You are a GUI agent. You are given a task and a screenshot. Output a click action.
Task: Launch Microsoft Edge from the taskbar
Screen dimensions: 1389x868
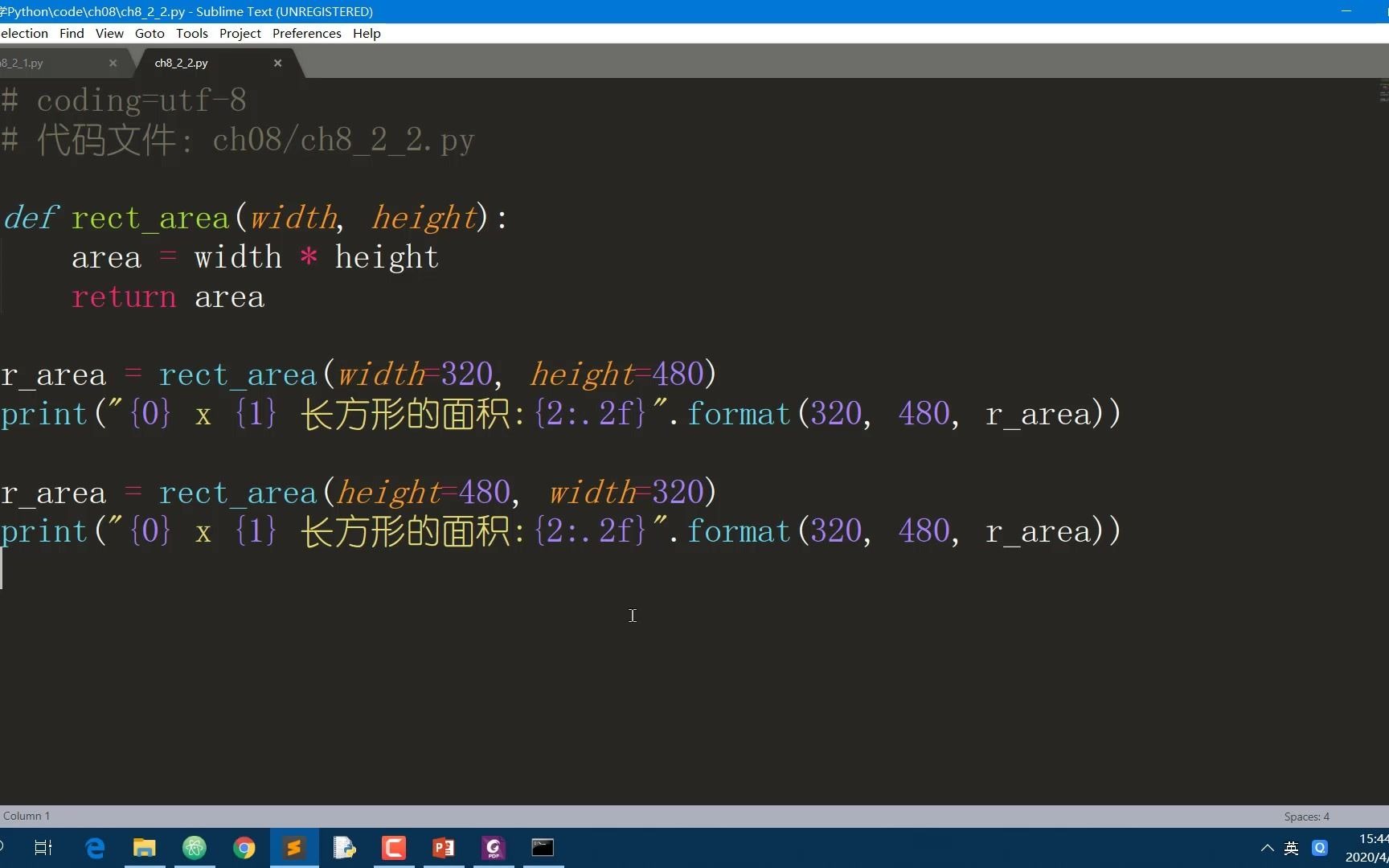click(95, 848)
